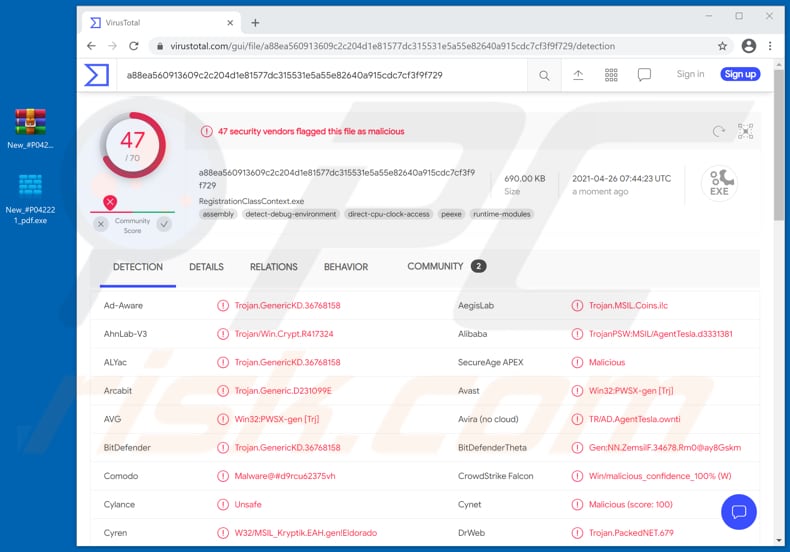Screen dimensions: 790x552
Task: Click Trojan/Win.Crypt.R417324 result
Action: (284, 334)
